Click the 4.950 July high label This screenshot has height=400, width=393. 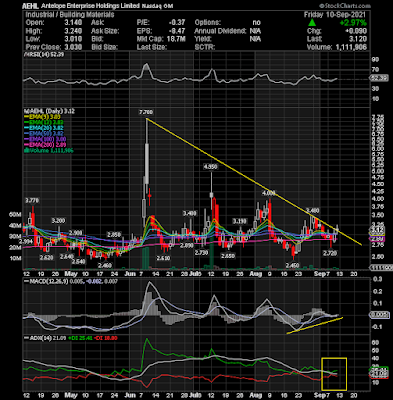(x=211, y=166)
